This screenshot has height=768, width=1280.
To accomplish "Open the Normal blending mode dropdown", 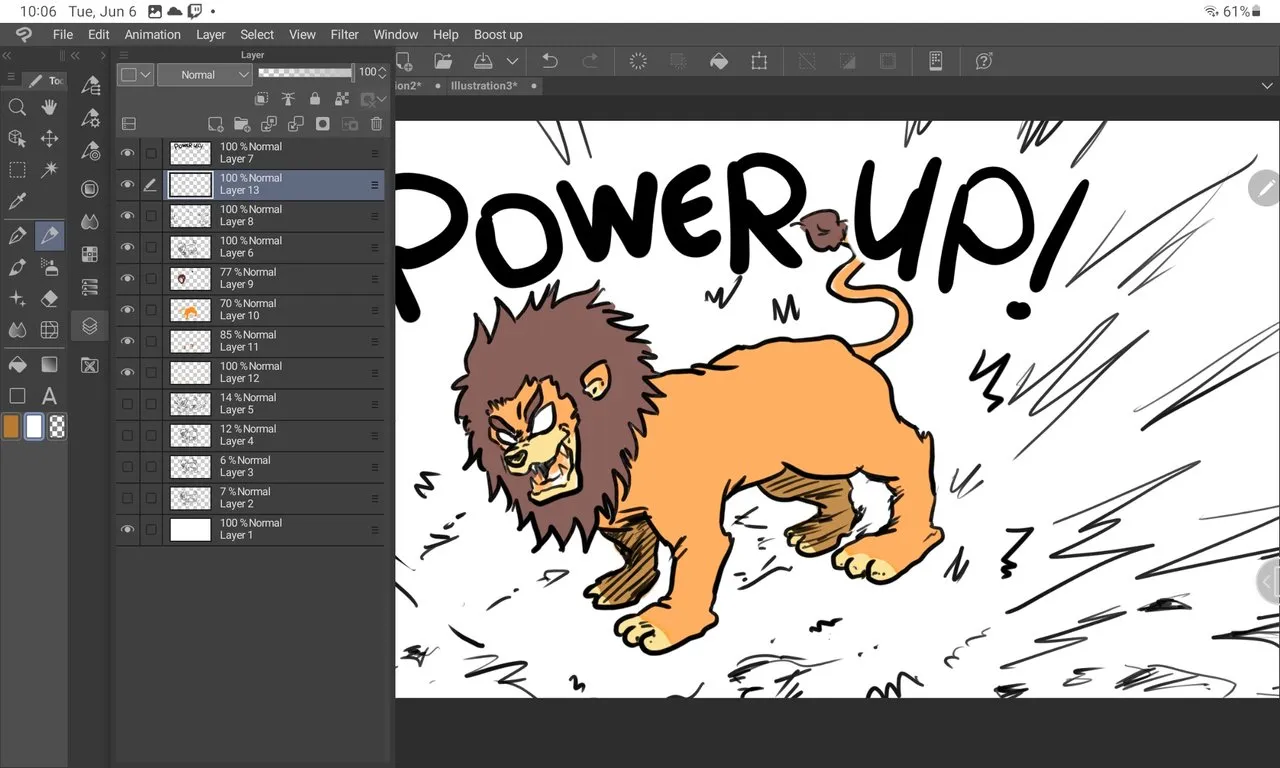I will point(204,74).
